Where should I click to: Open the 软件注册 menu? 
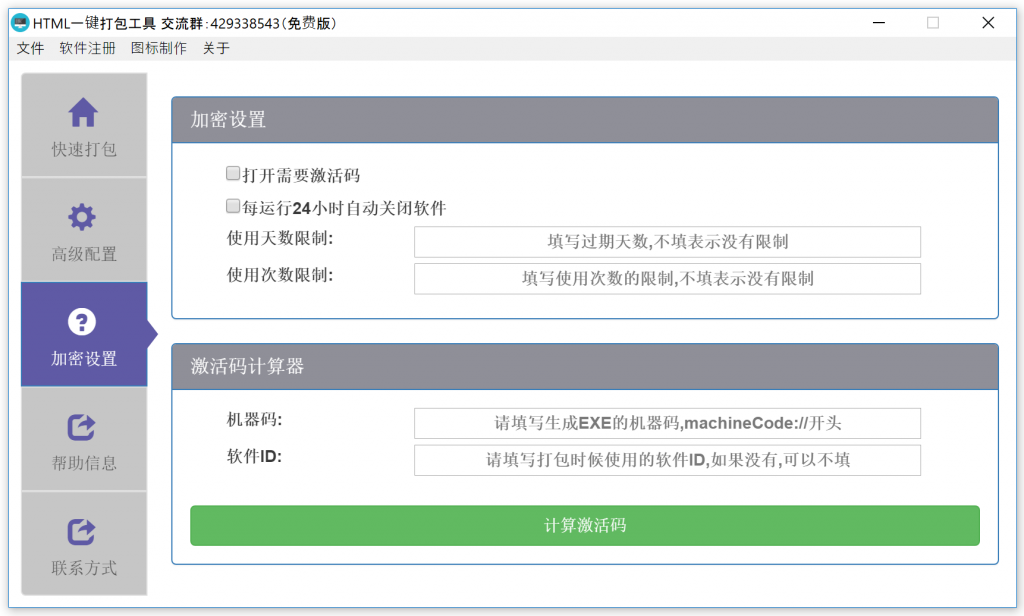[x=87, y=48]
